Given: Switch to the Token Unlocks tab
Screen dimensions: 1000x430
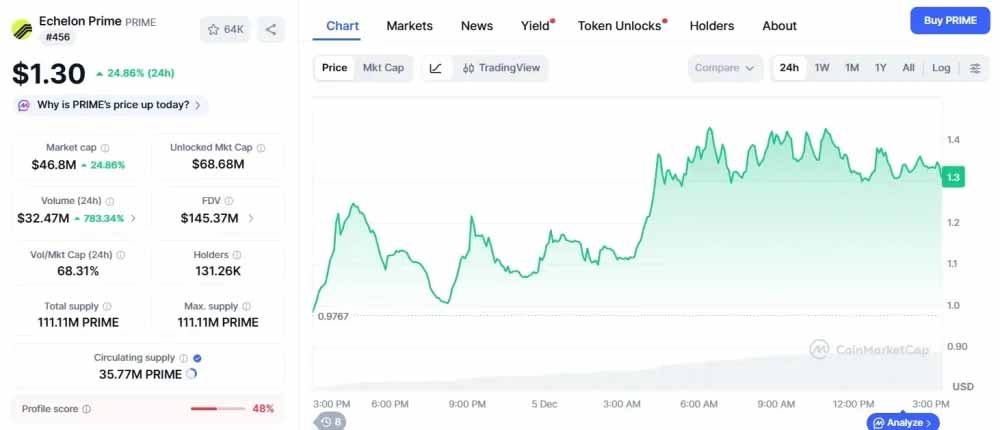Looking at the screenshot, I should coord(620,26).
